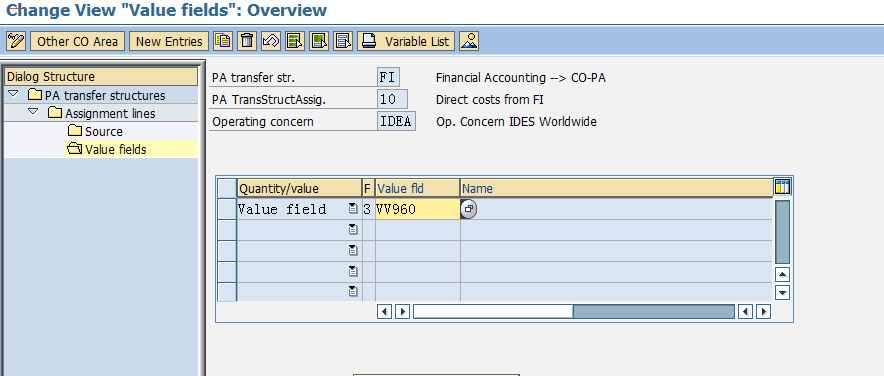
Task: Click the empty Value fld cell in second row
Action: tap(417, 230)
